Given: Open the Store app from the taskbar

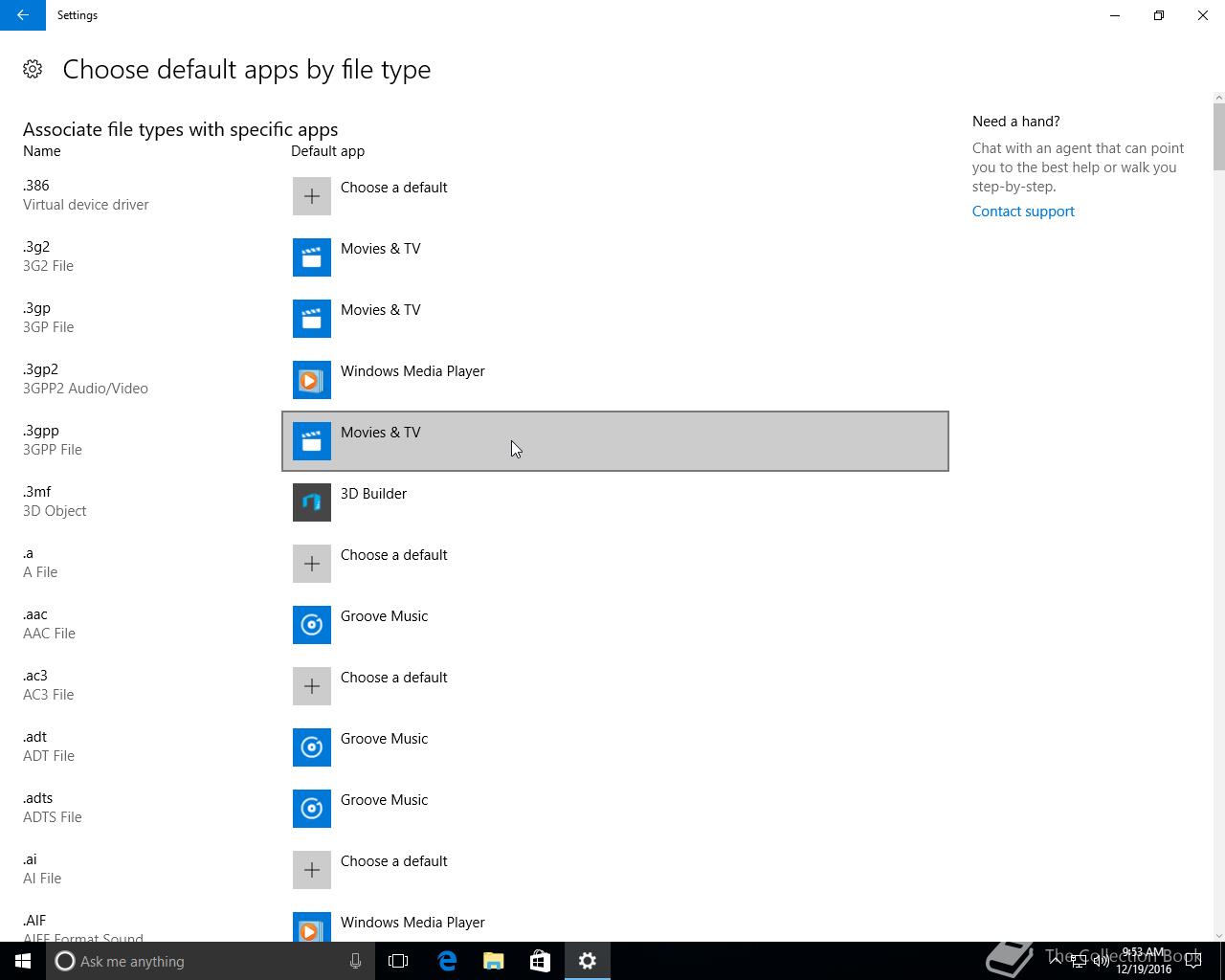Looking at the screenshot, I should pos(540,961).
